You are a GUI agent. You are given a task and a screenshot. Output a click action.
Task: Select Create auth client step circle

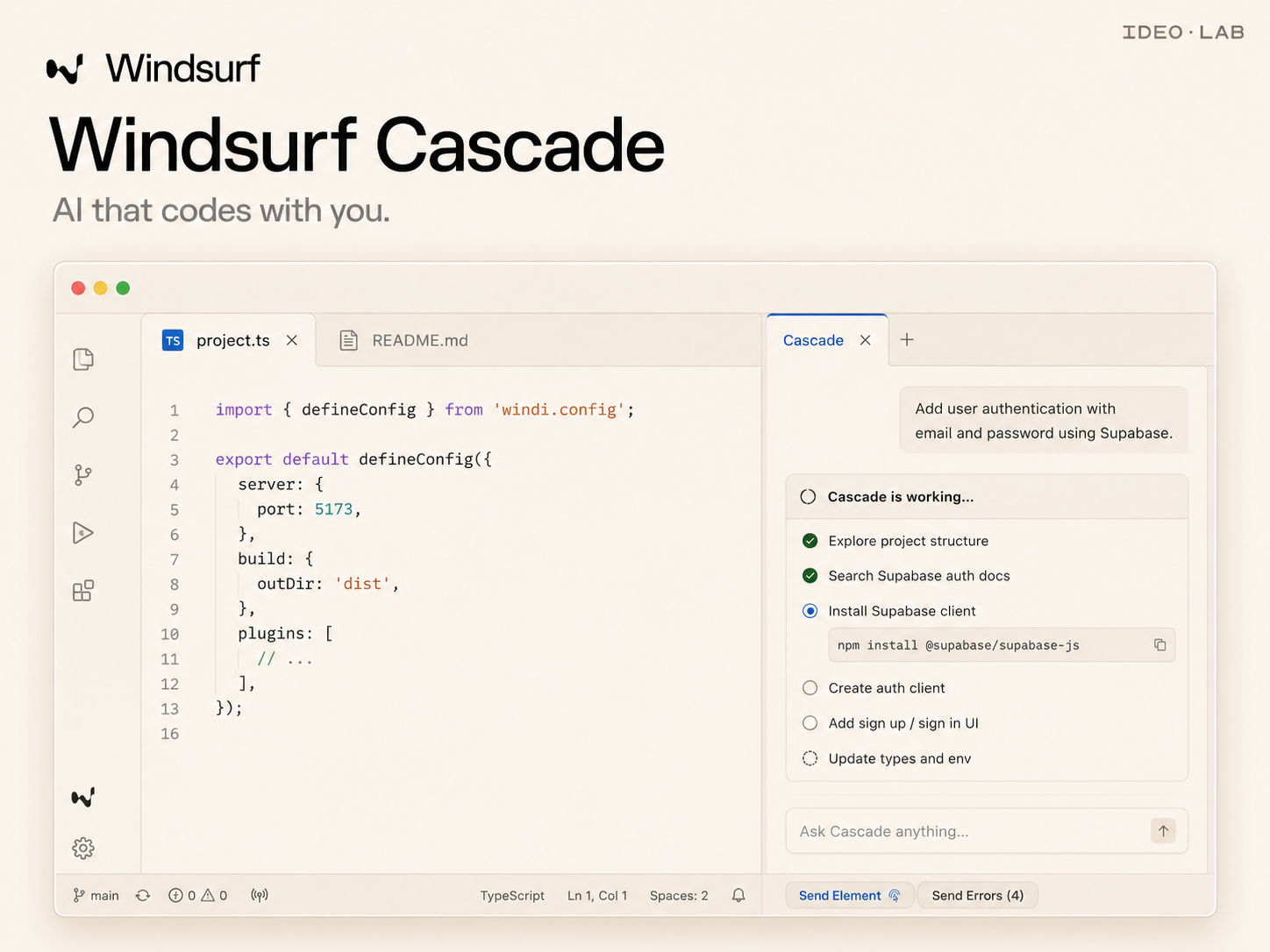coord(810,688)
